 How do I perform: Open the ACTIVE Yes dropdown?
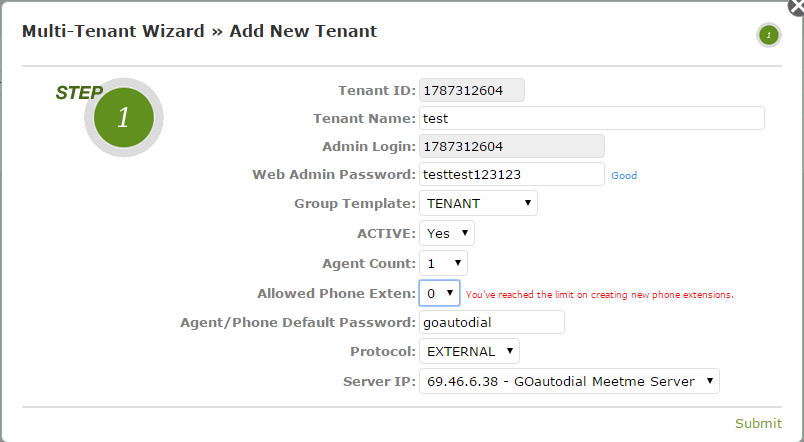(447, 233)
